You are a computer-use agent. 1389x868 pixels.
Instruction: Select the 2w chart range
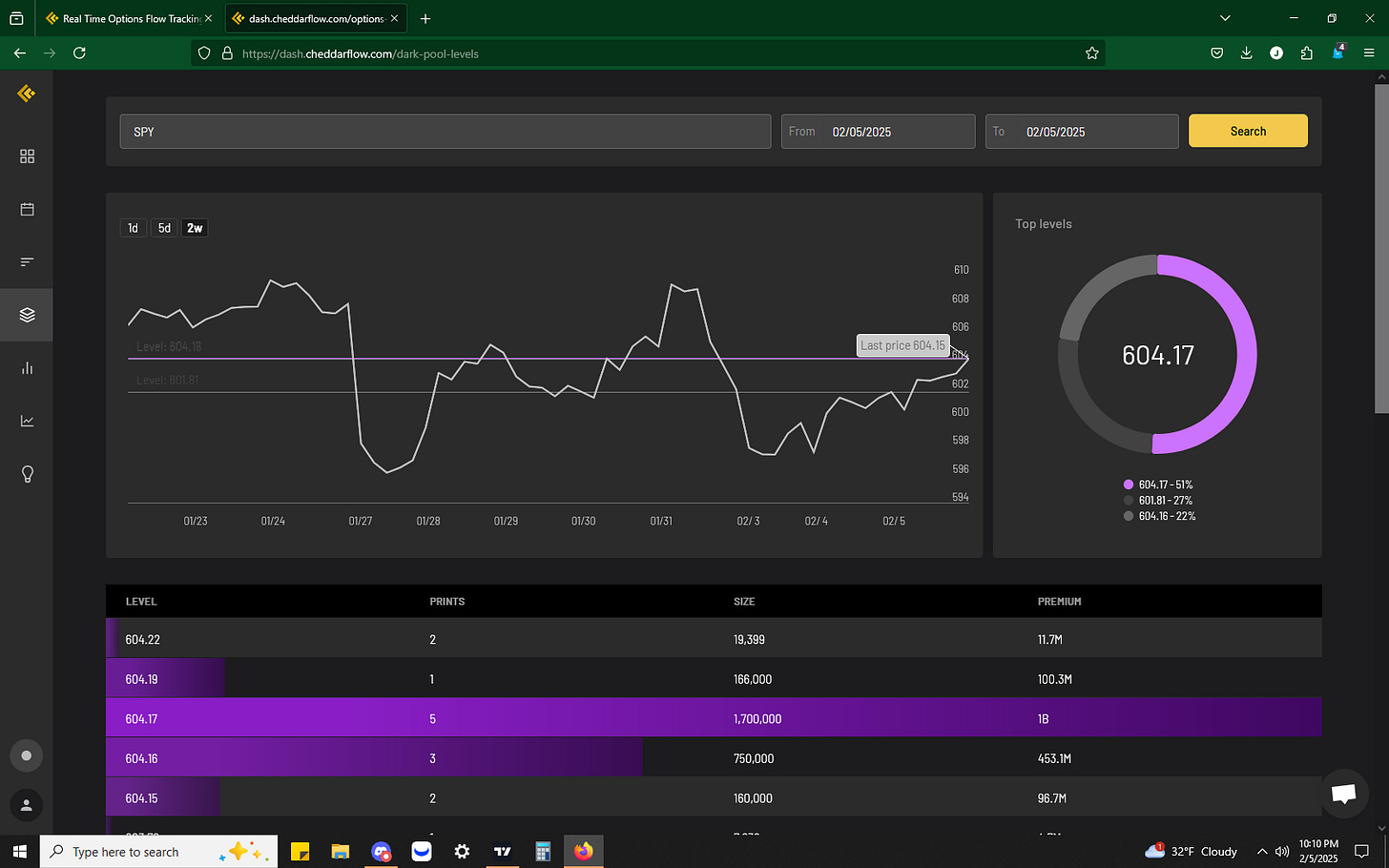[195, 228]
